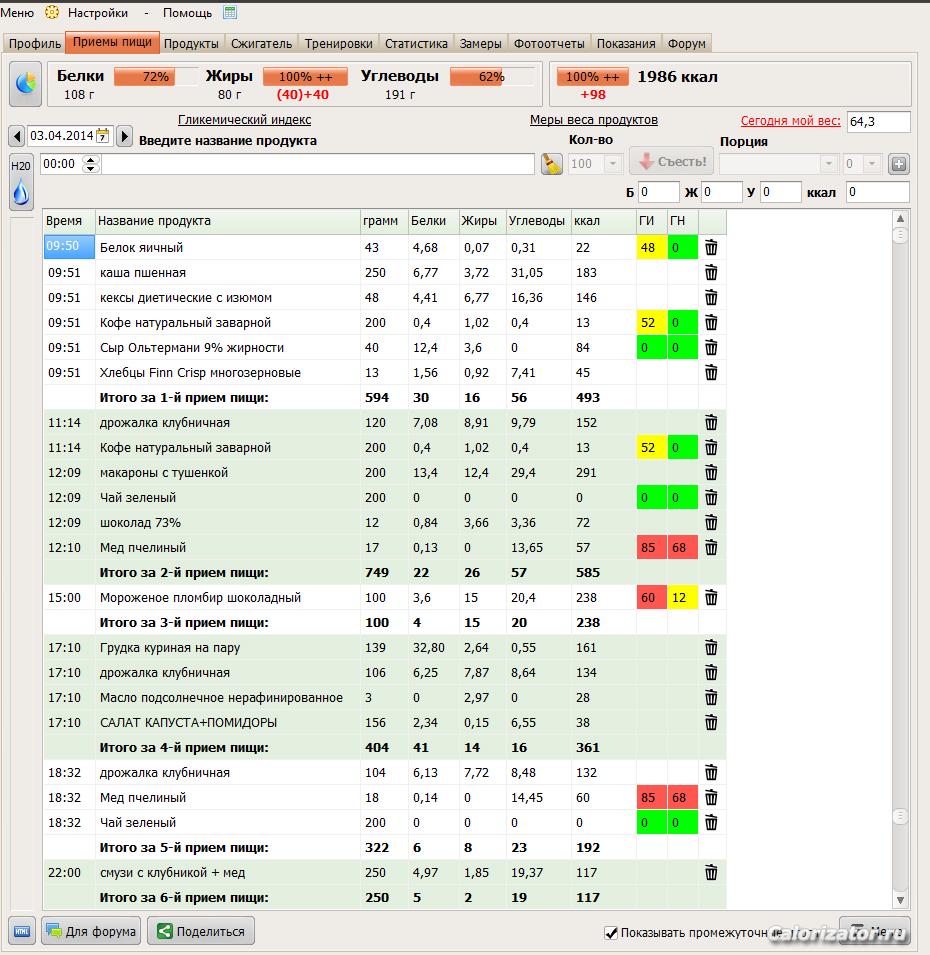This screenshot has width=930, height=955.
Task: Sort by the Название продукта column header
Action: click(228, 220)
